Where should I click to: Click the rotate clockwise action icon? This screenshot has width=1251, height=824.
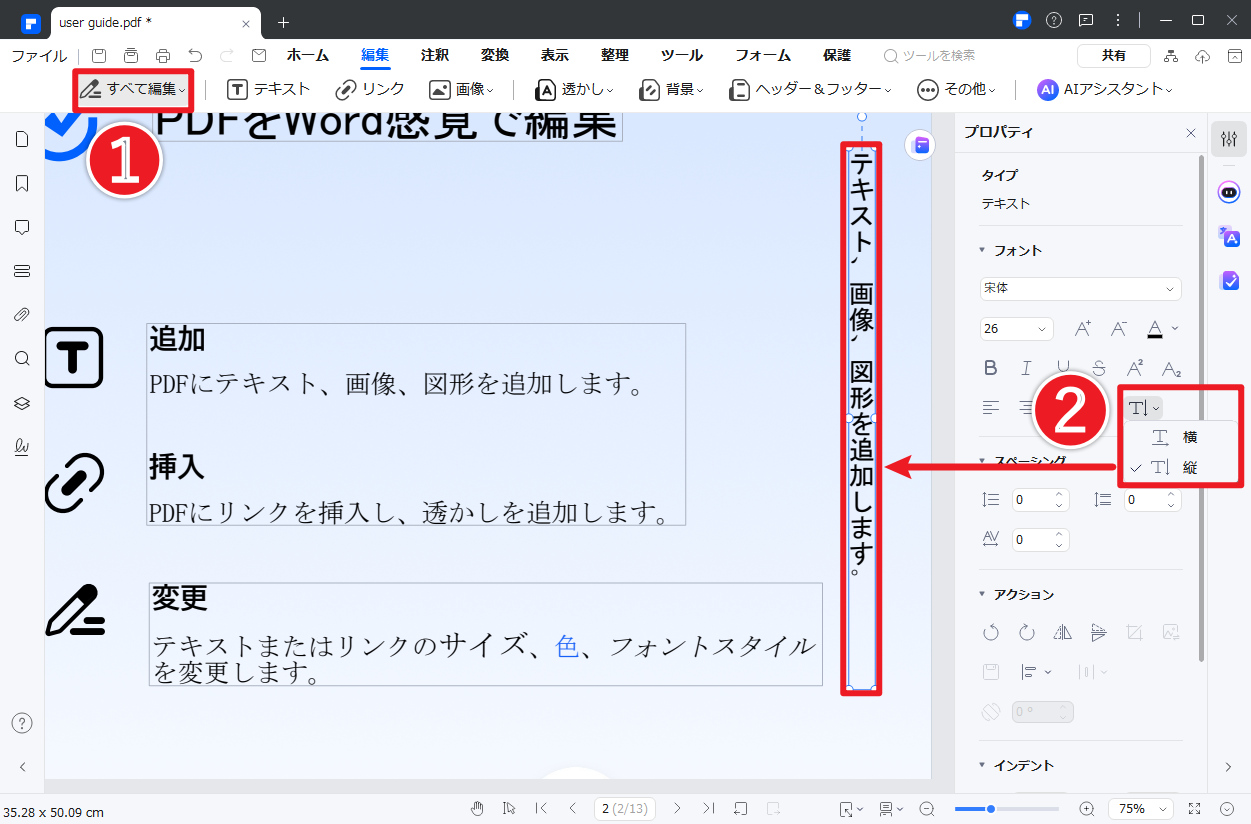(1026, 632)
